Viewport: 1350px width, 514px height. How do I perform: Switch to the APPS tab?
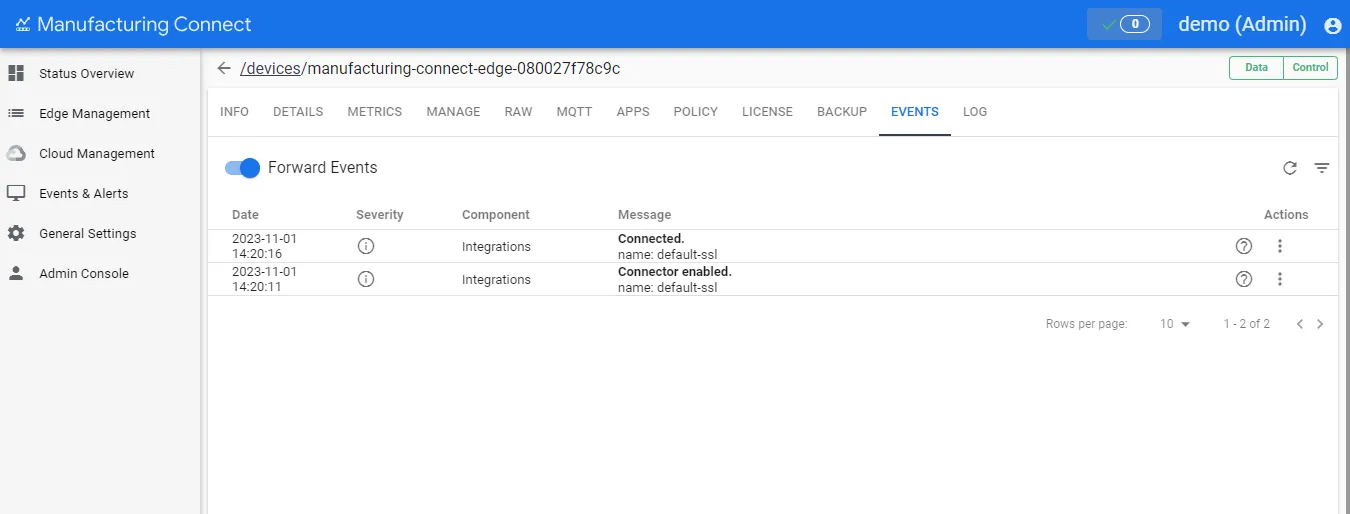pyautogui.click(x=633, y=112)
